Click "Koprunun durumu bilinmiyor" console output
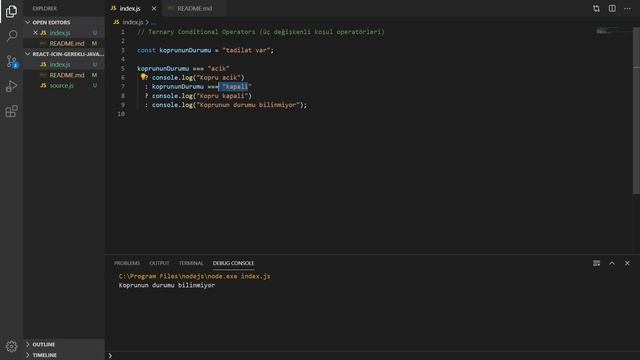 167,285
